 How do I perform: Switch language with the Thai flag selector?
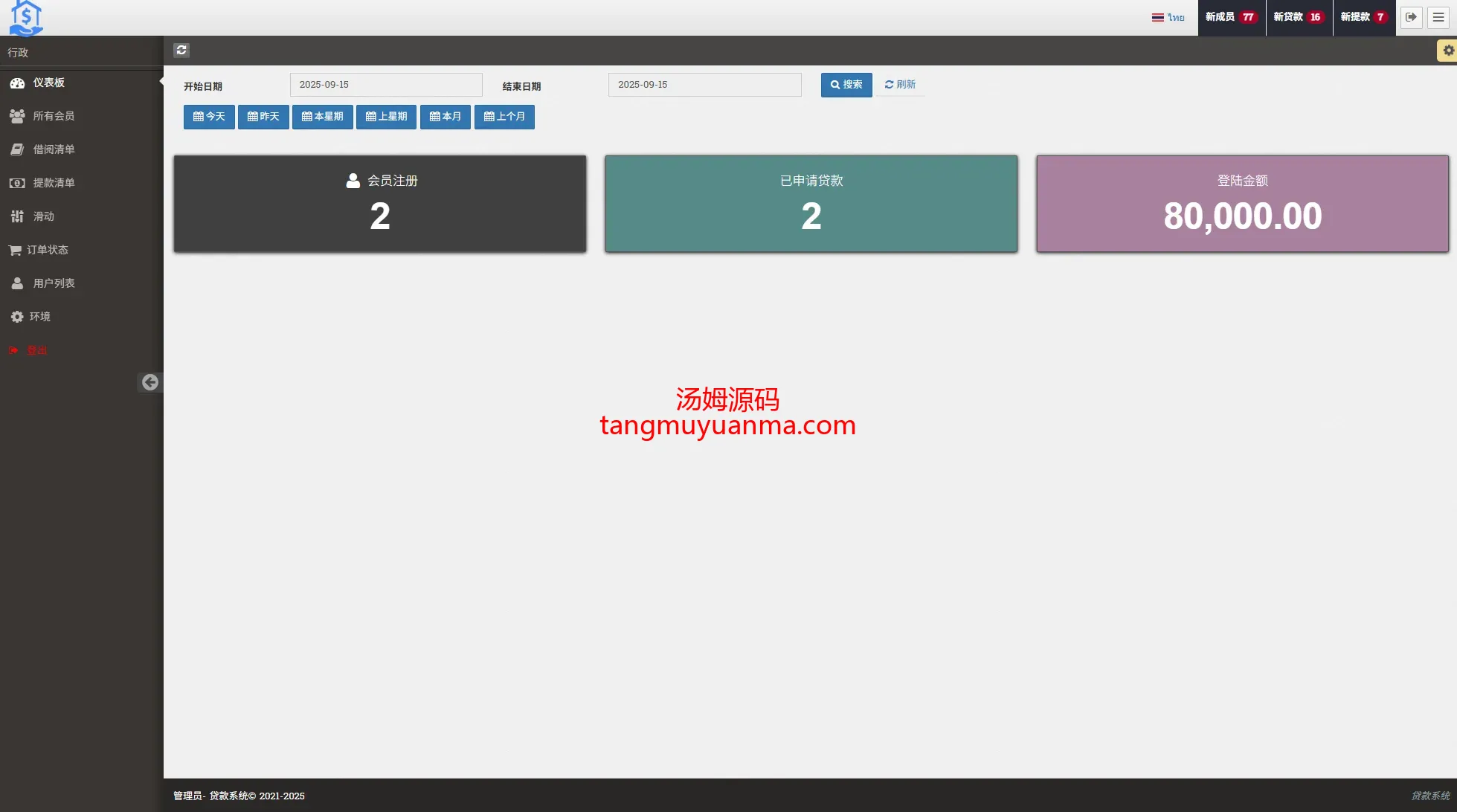(x=1168, y=17)
